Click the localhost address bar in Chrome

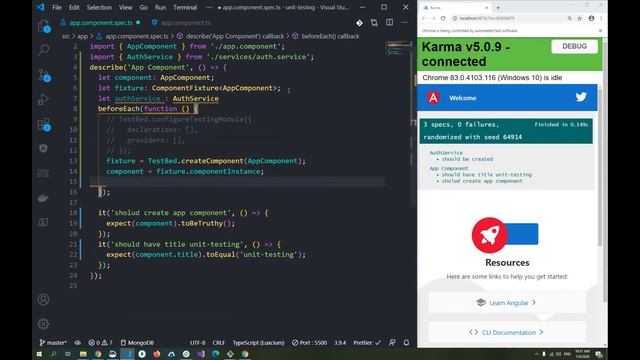(x=508, y=18)
